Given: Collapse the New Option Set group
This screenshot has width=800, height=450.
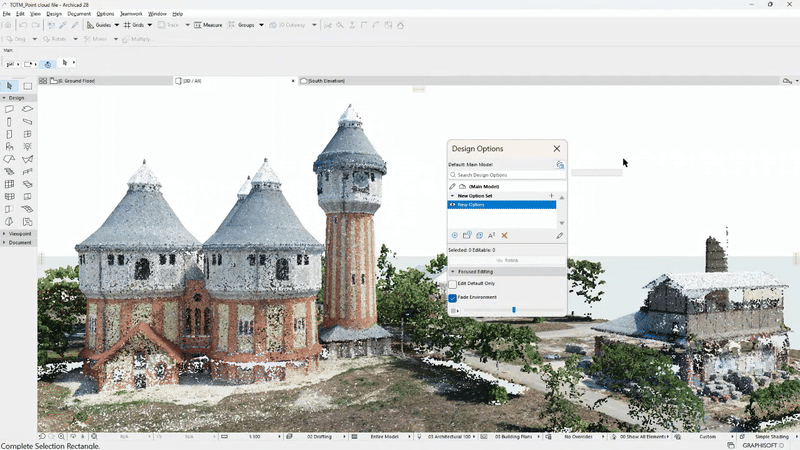Looking at the screenshot, I should [x=452, y=196].
